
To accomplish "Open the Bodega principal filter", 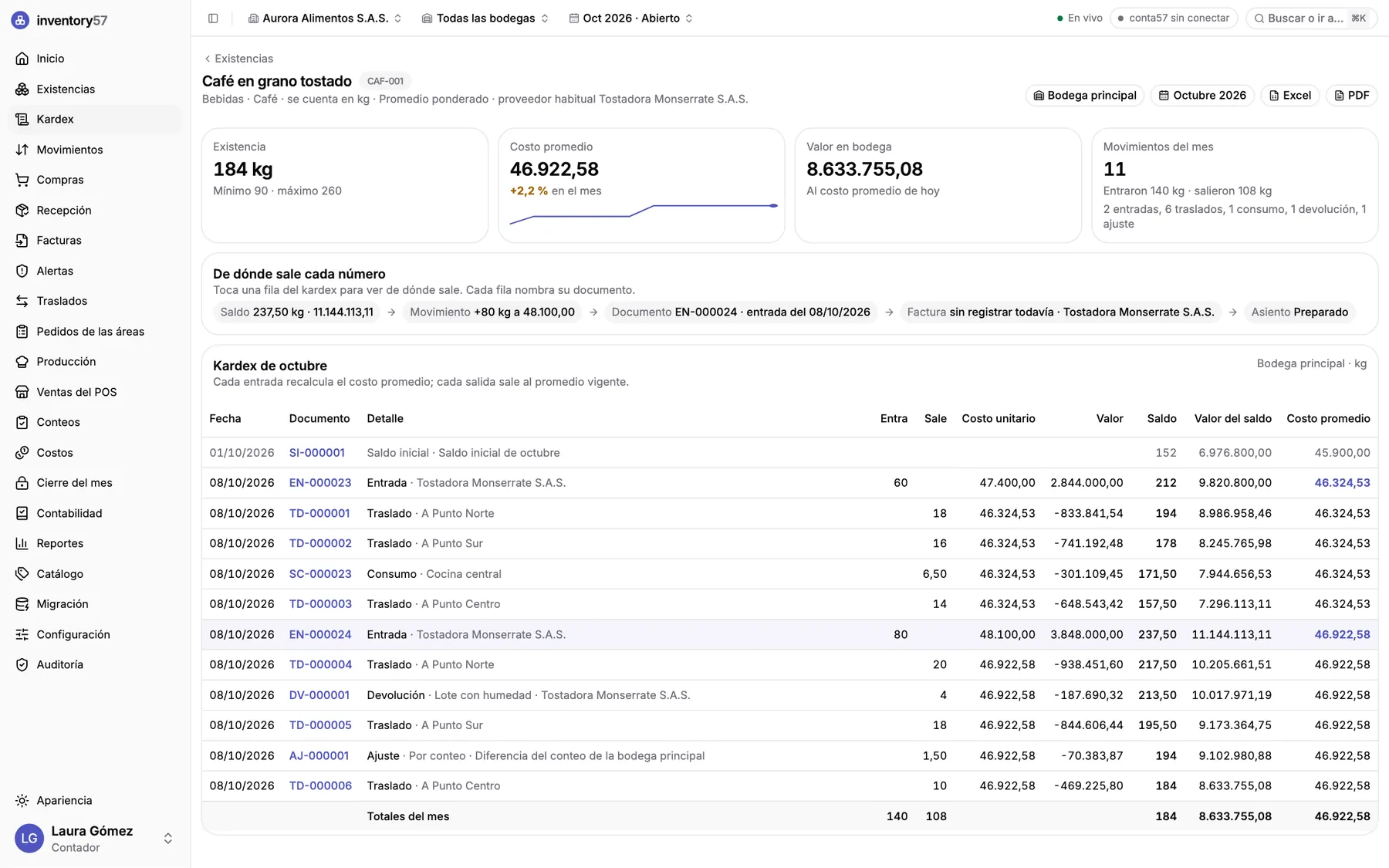I will pos(1085,96).
